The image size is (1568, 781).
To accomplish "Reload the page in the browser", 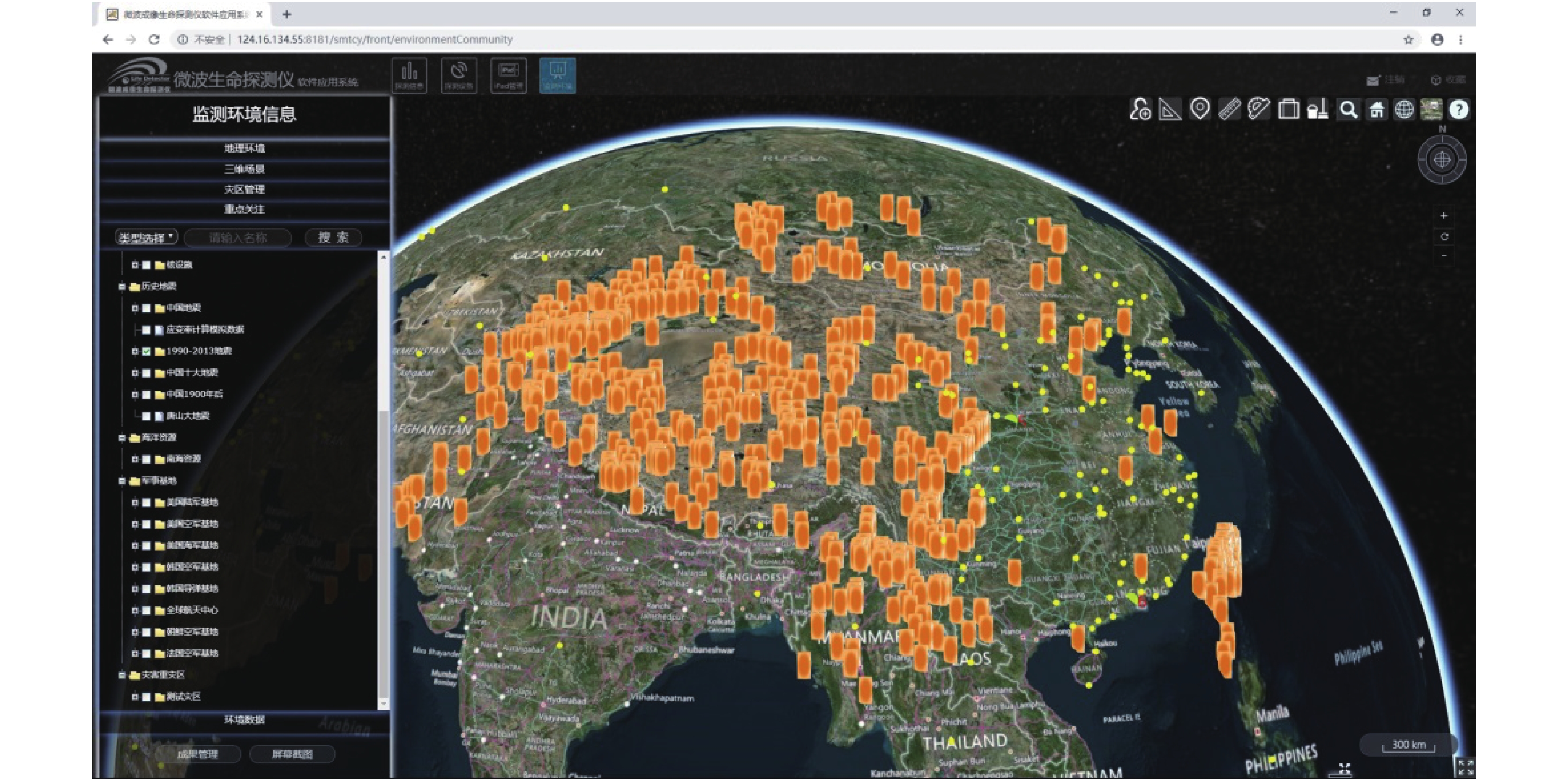I will pyautogui.click(x=154, y=39).
